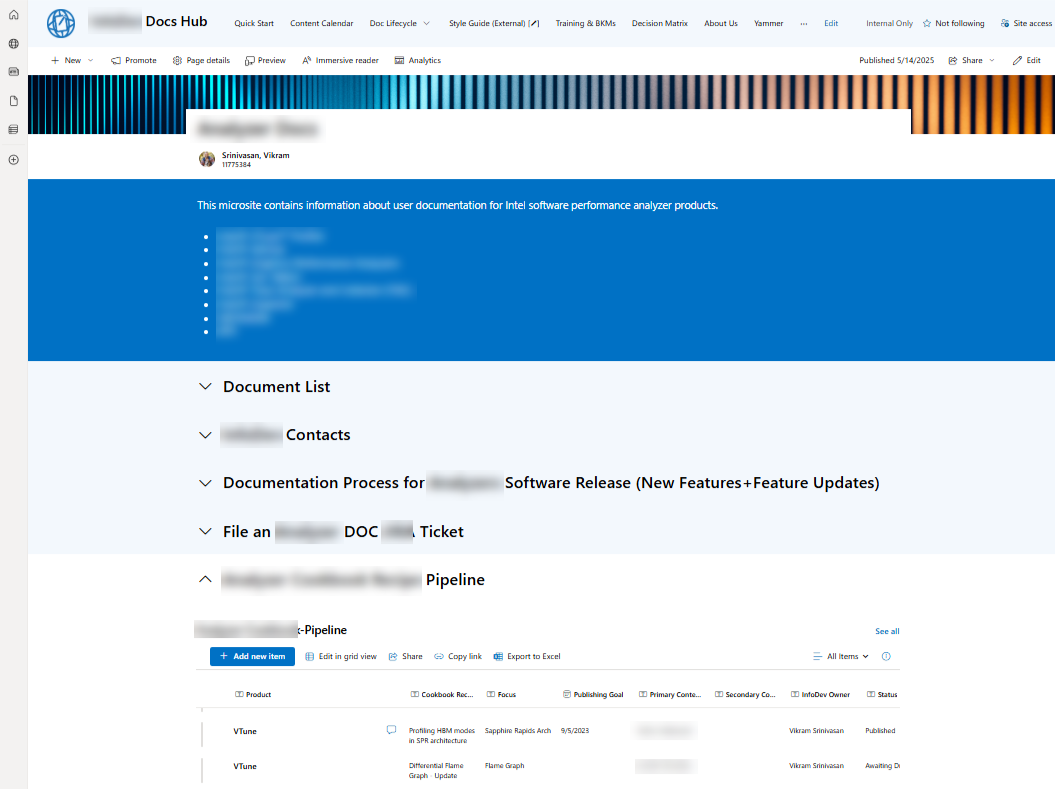
Task: Sort by the Cookbook Rec... column header
Action: (x=442, y=695)
